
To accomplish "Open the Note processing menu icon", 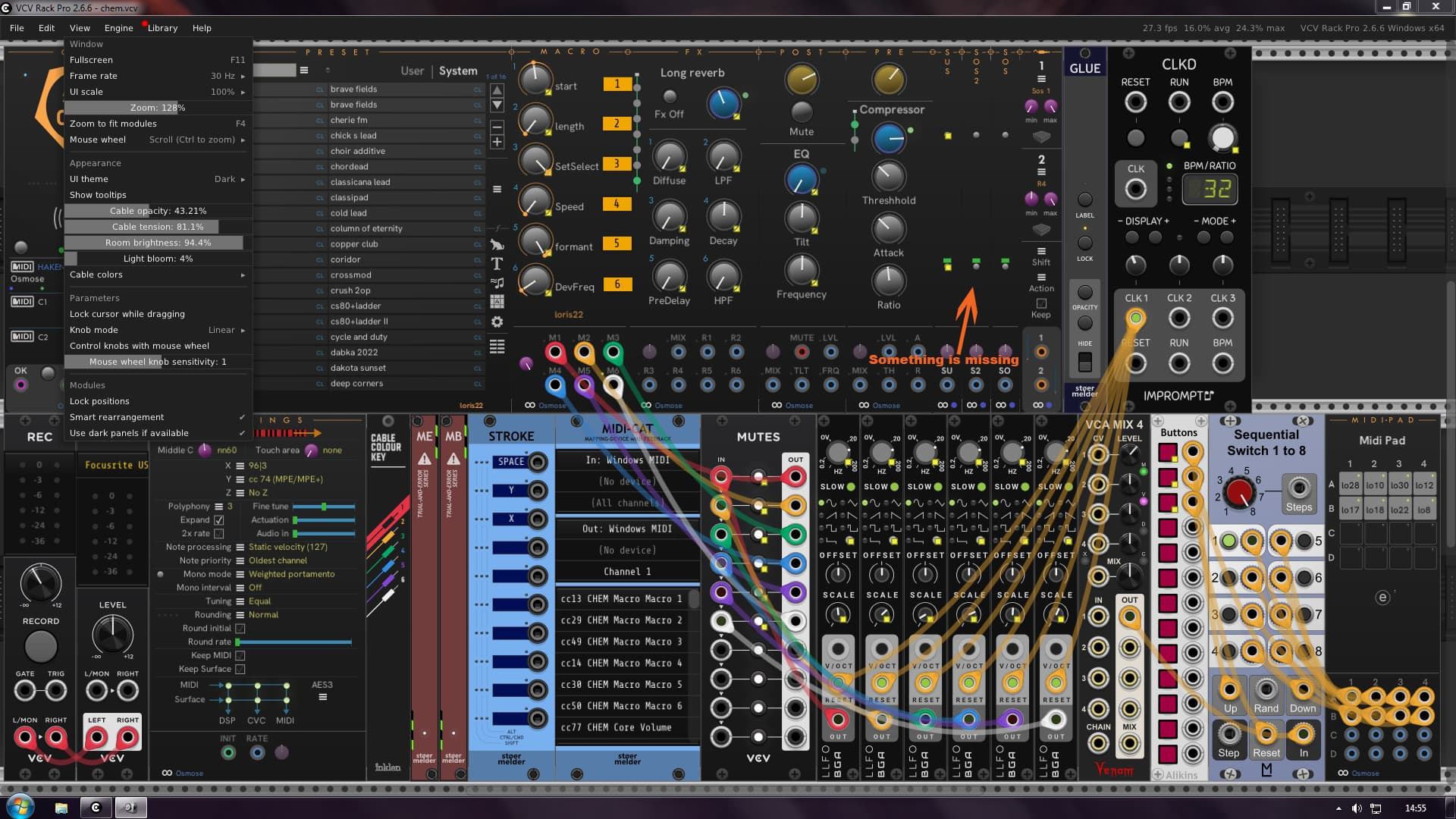I will pos(240,547).
